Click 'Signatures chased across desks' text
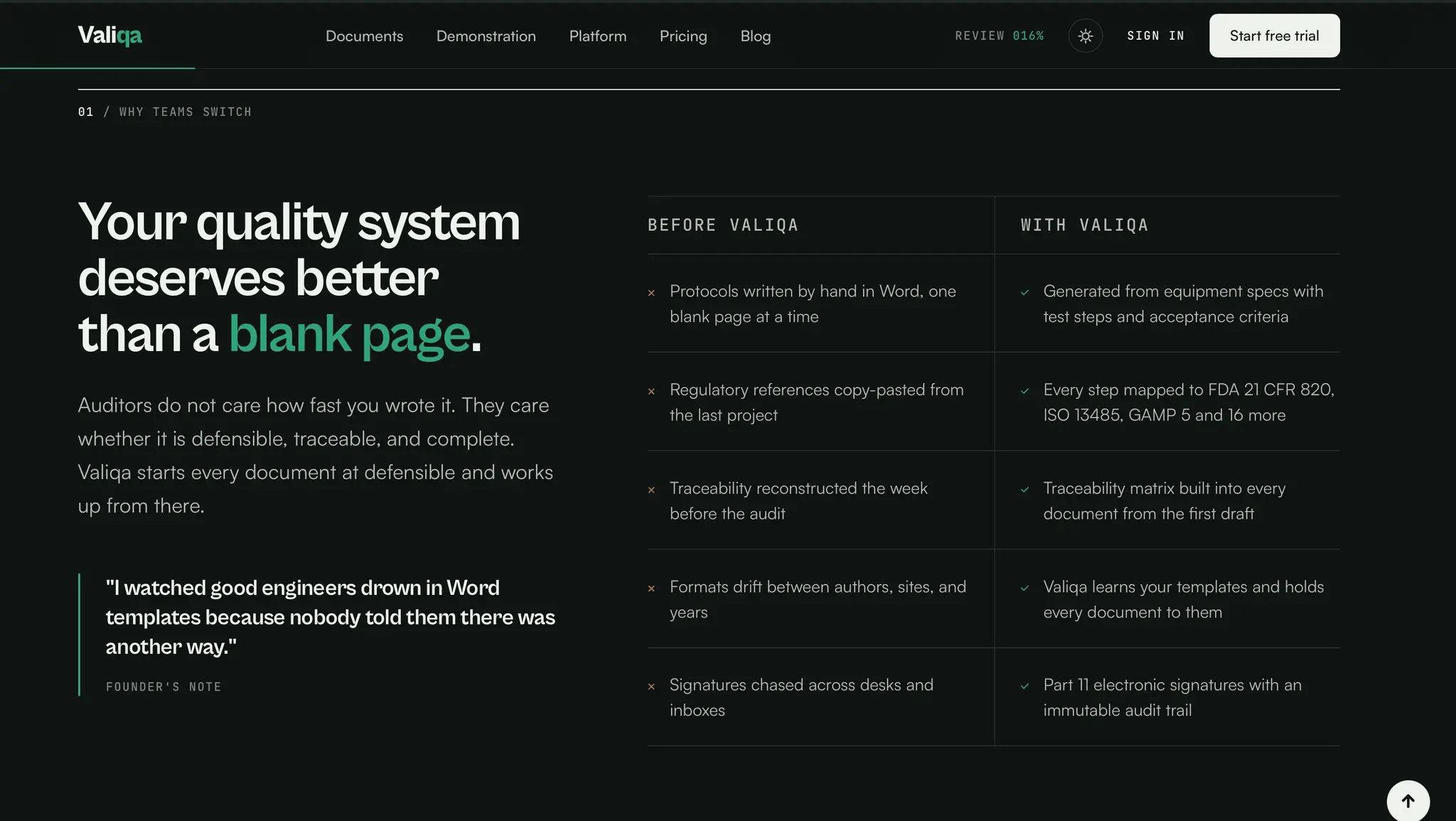 point(801,697)
